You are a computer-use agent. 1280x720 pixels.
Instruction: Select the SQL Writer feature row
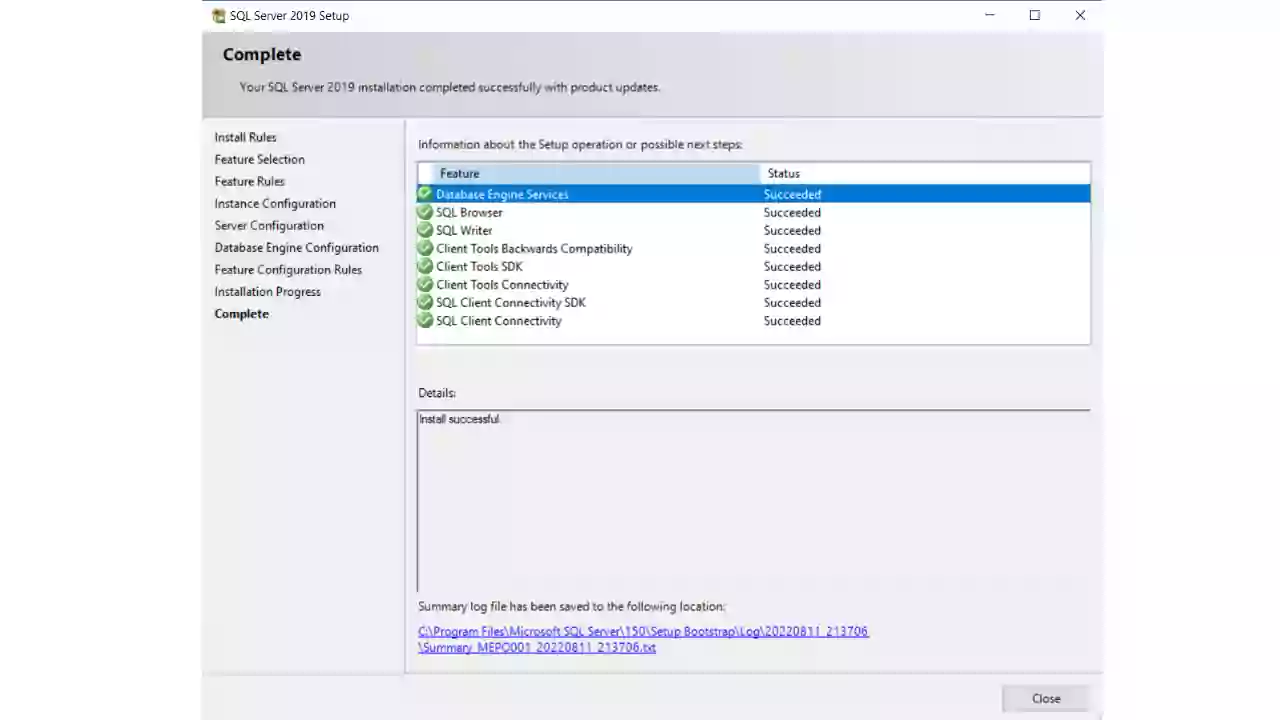click(753, 230)
